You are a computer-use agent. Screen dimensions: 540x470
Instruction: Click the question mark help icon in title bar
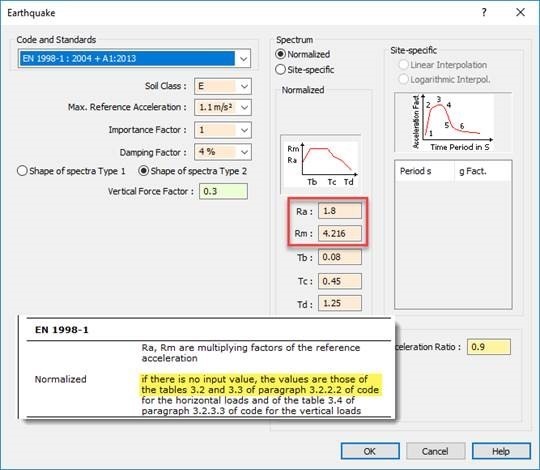(x=484, y=13)
